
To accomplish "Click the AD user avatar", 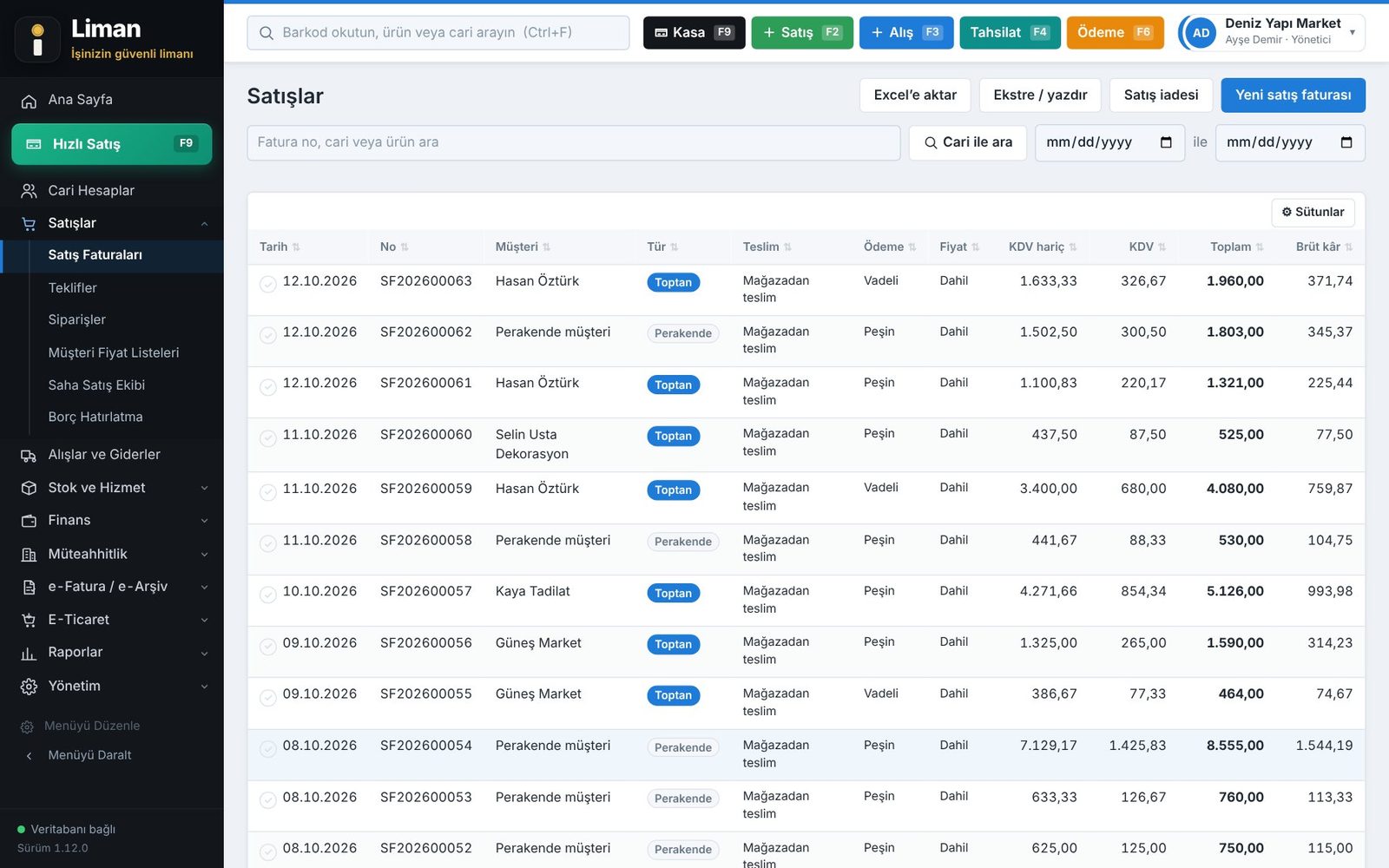I will (x=1201, y=33).
